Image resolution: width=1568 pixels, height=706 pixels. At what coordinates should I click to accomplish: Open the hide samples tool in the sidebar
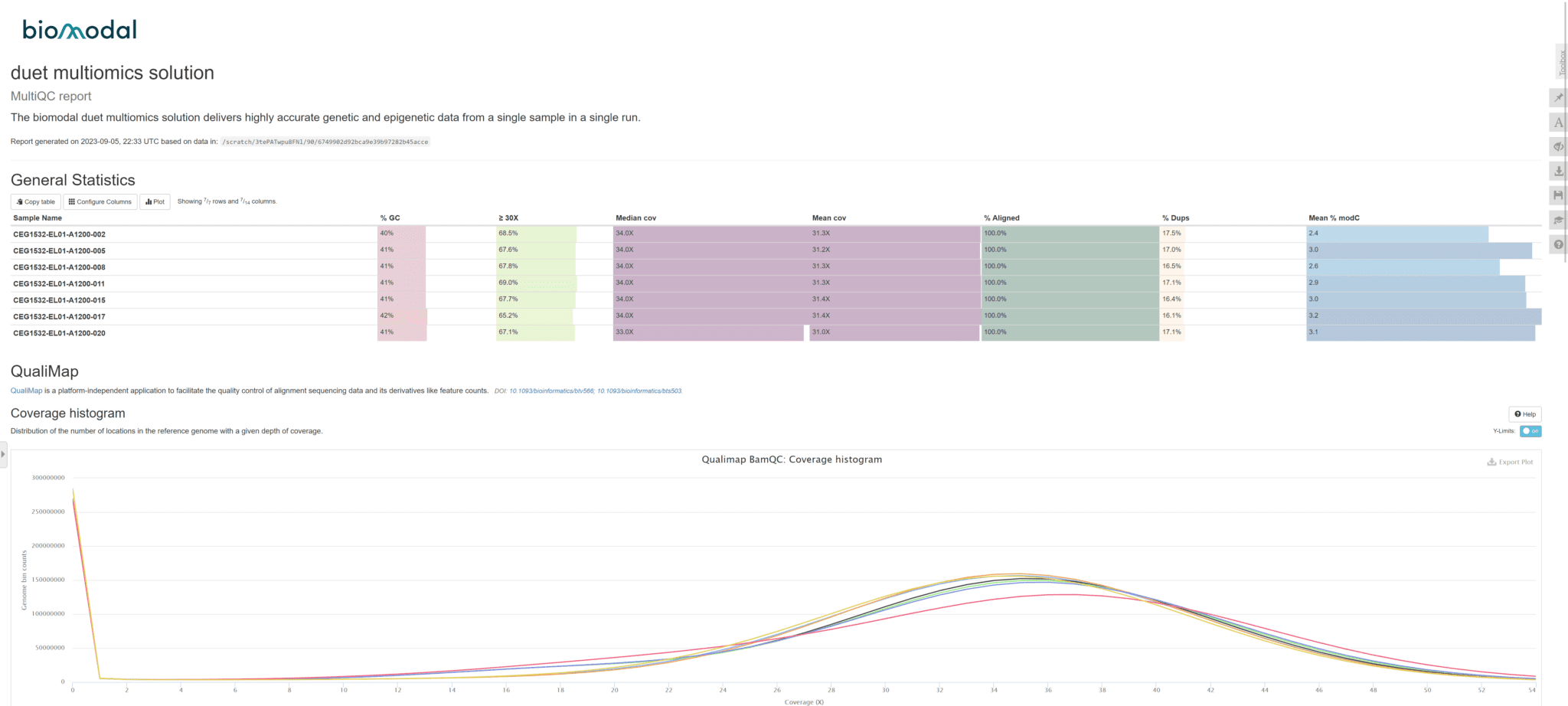[1558, 146]
